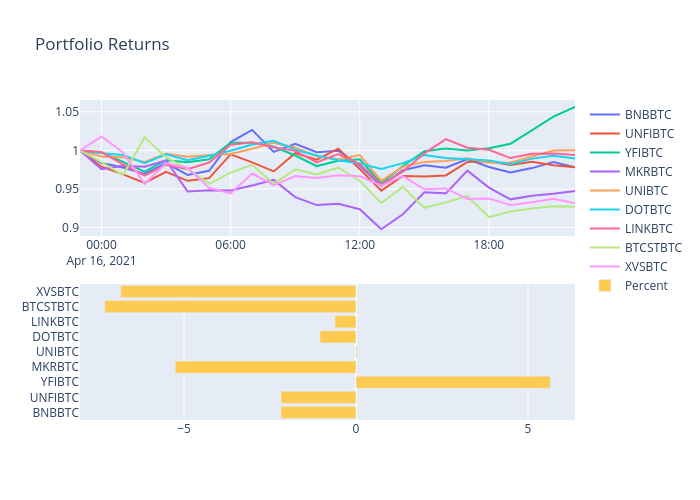Select the XVSBTC bar in chart
700x500 pixels.
(x=238, y=291)
